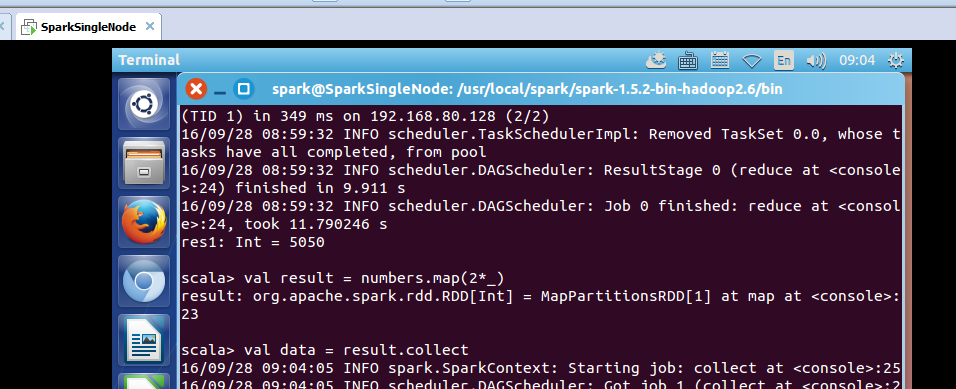Open the network Wi-Fi indicator menu
The height and width of the screenshot is (389, 956).
click(x=752, y=61)
